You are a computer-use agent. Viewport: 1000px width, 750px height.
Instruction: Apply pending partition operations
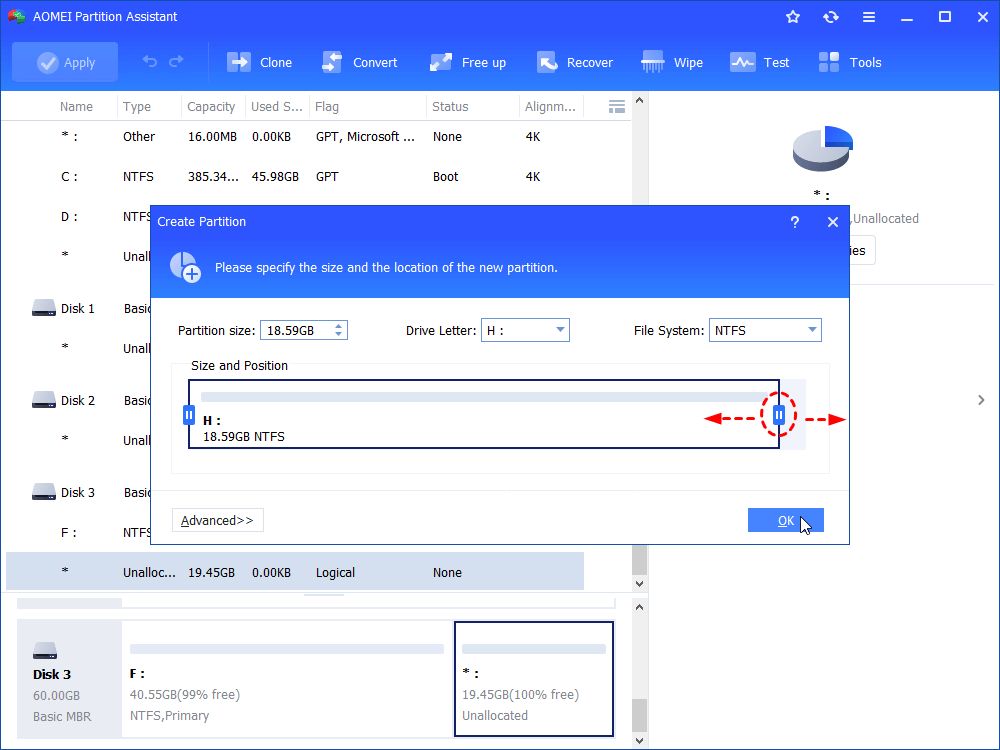[64, 62]
